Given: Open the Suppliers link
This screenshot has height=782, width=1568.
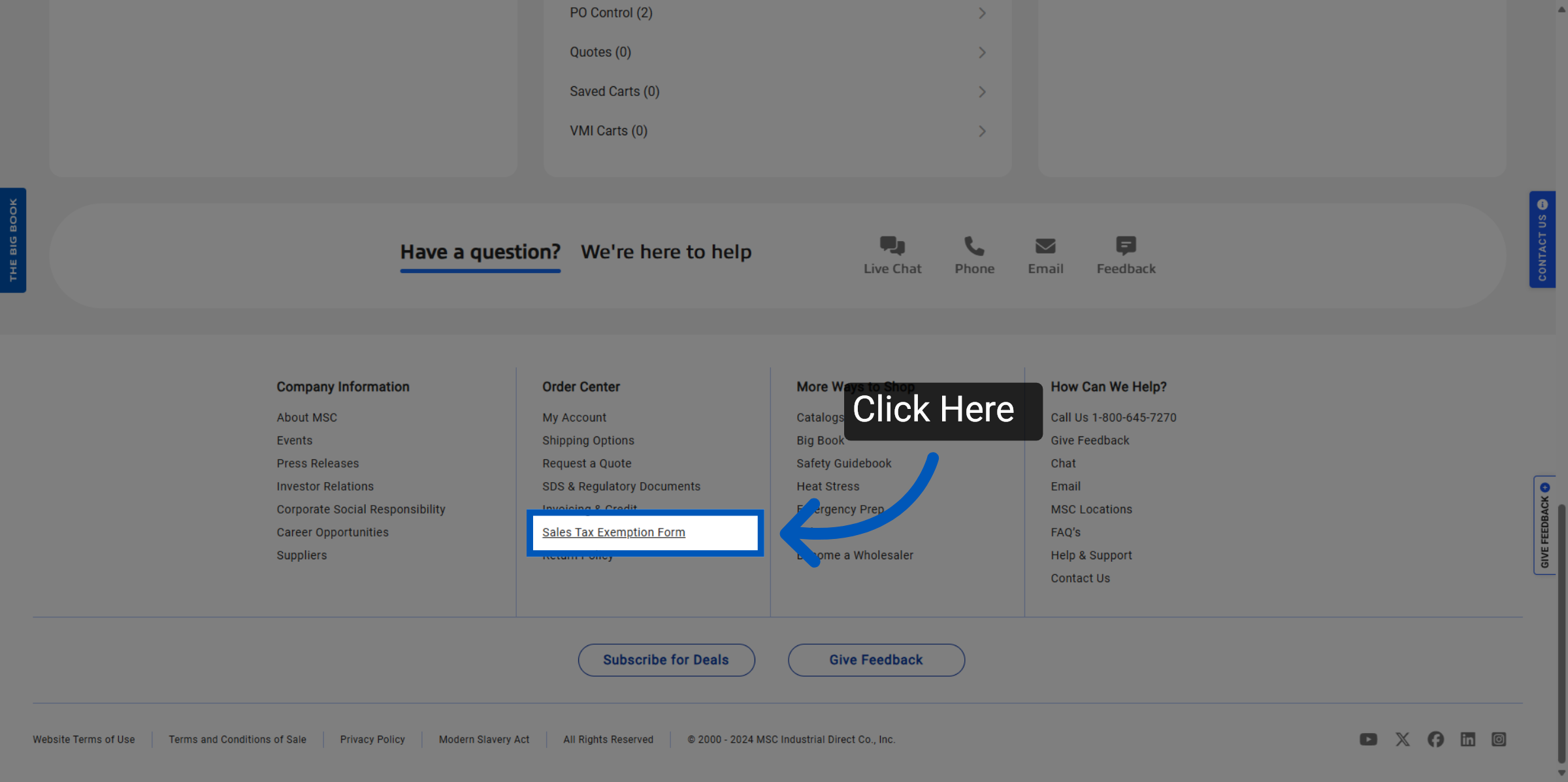Looking at the screenshot, I should pyautogui.click(x=301, y=555).
